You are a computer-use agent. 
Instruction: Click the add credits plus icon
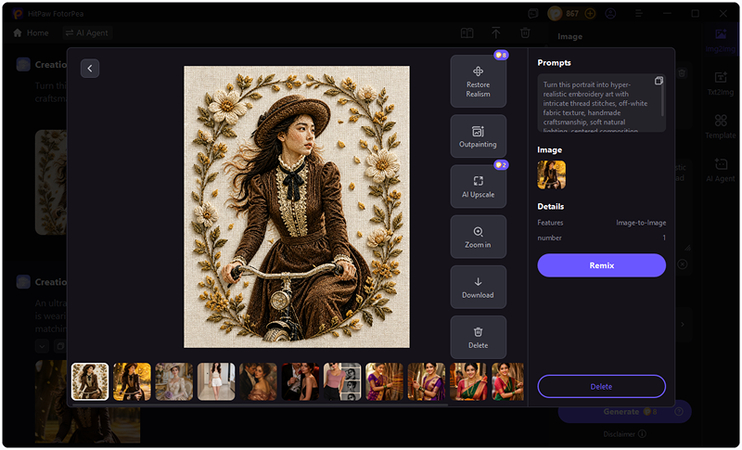[x=590, y=13]
